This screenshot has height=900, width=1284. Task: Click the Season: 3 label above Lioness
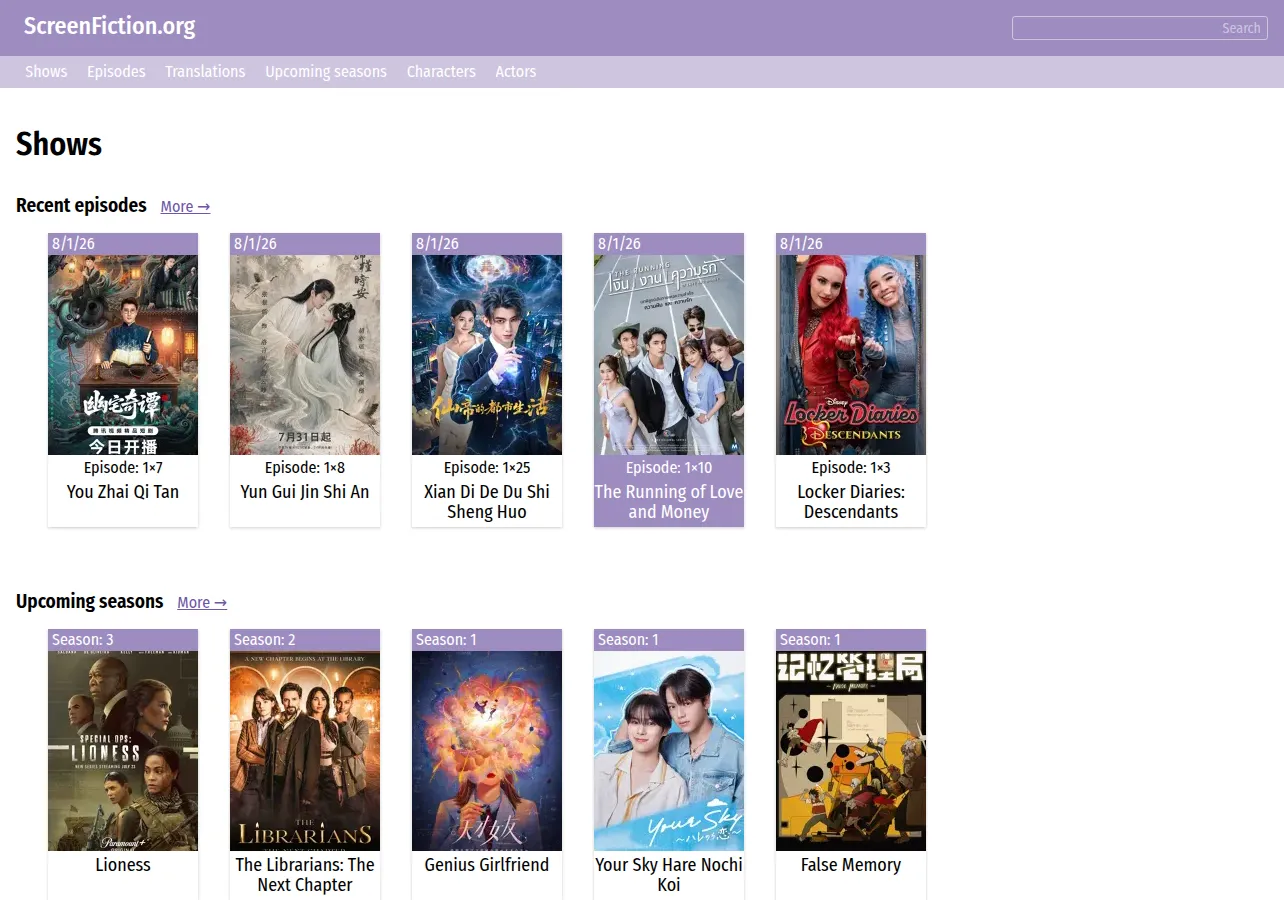(83, 640)
